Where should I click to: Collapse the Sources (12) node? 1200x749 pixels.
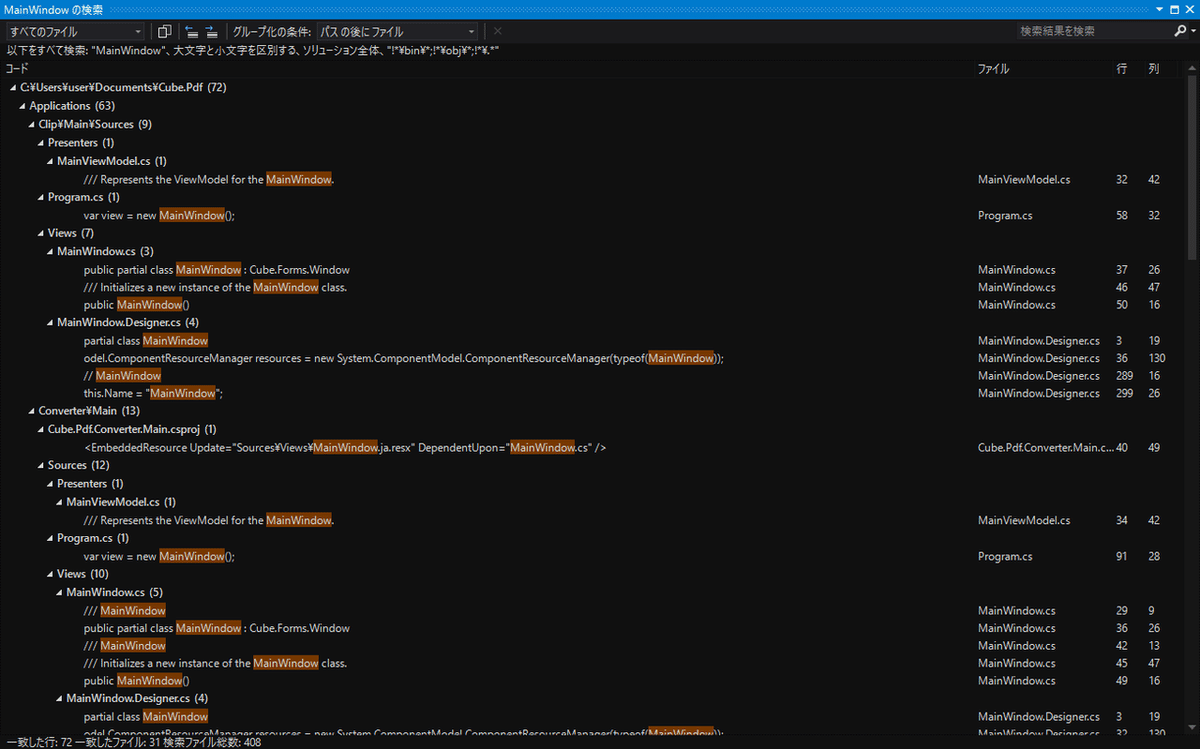pos(41,465)
